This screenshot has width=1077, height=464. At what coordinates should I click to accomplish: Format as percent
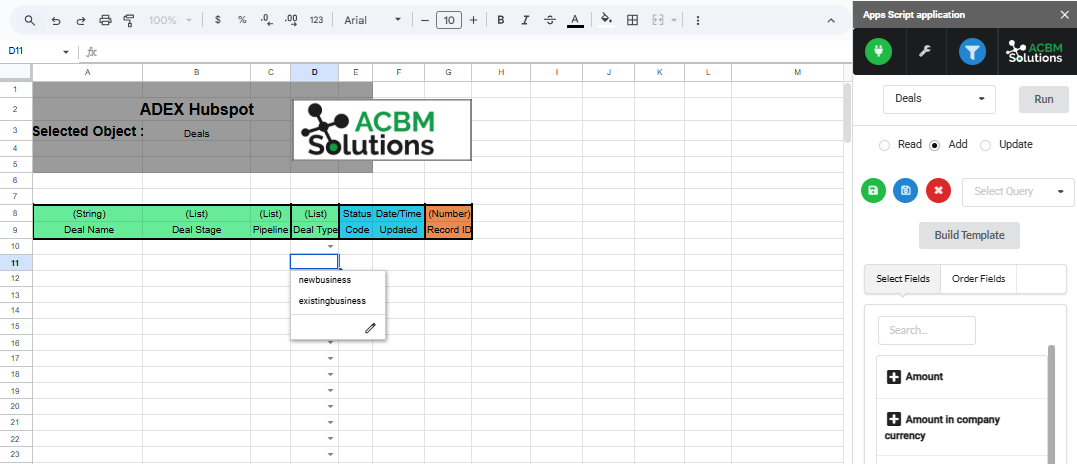click(x=242, y=21)
